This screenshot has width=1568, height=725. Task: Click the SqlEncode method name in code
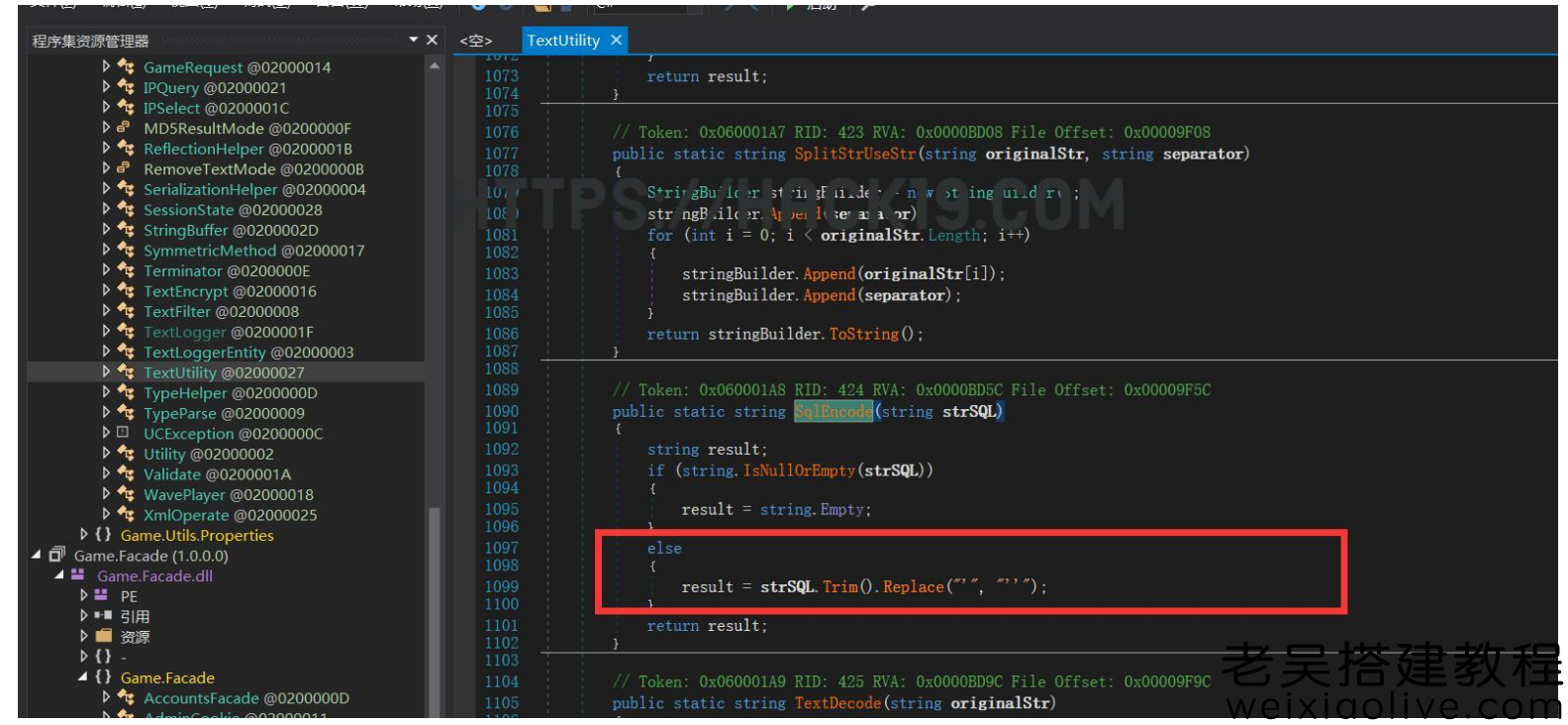(x=833, y=411)
